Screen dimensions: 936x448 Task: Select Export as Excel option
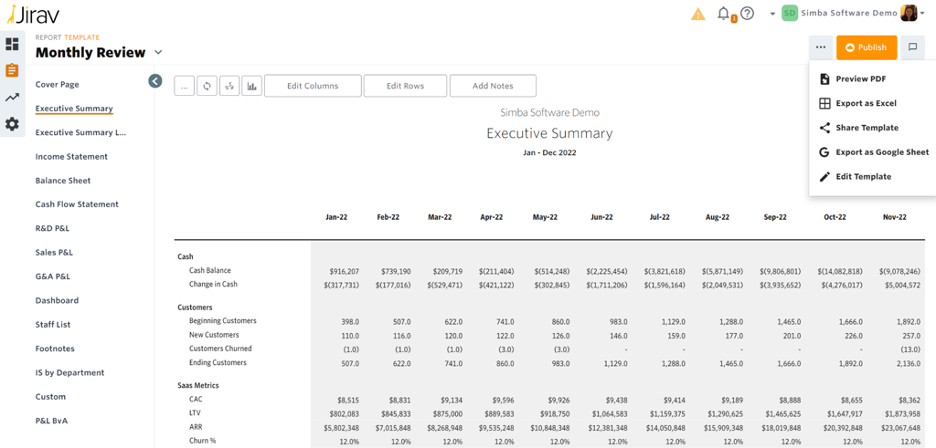(865, 104)
